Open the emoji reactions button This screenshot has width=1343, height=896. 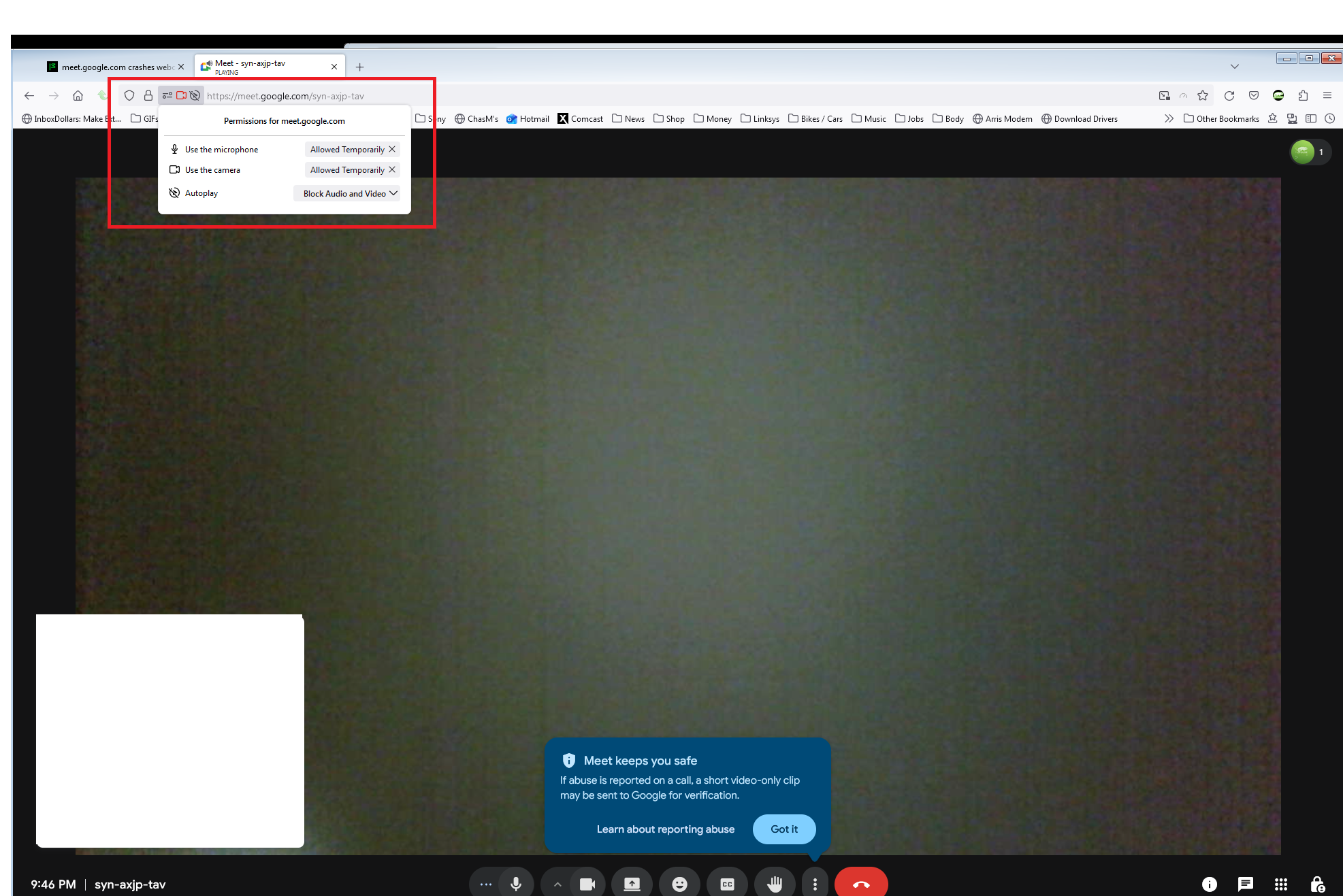click(x=679, y=883)
